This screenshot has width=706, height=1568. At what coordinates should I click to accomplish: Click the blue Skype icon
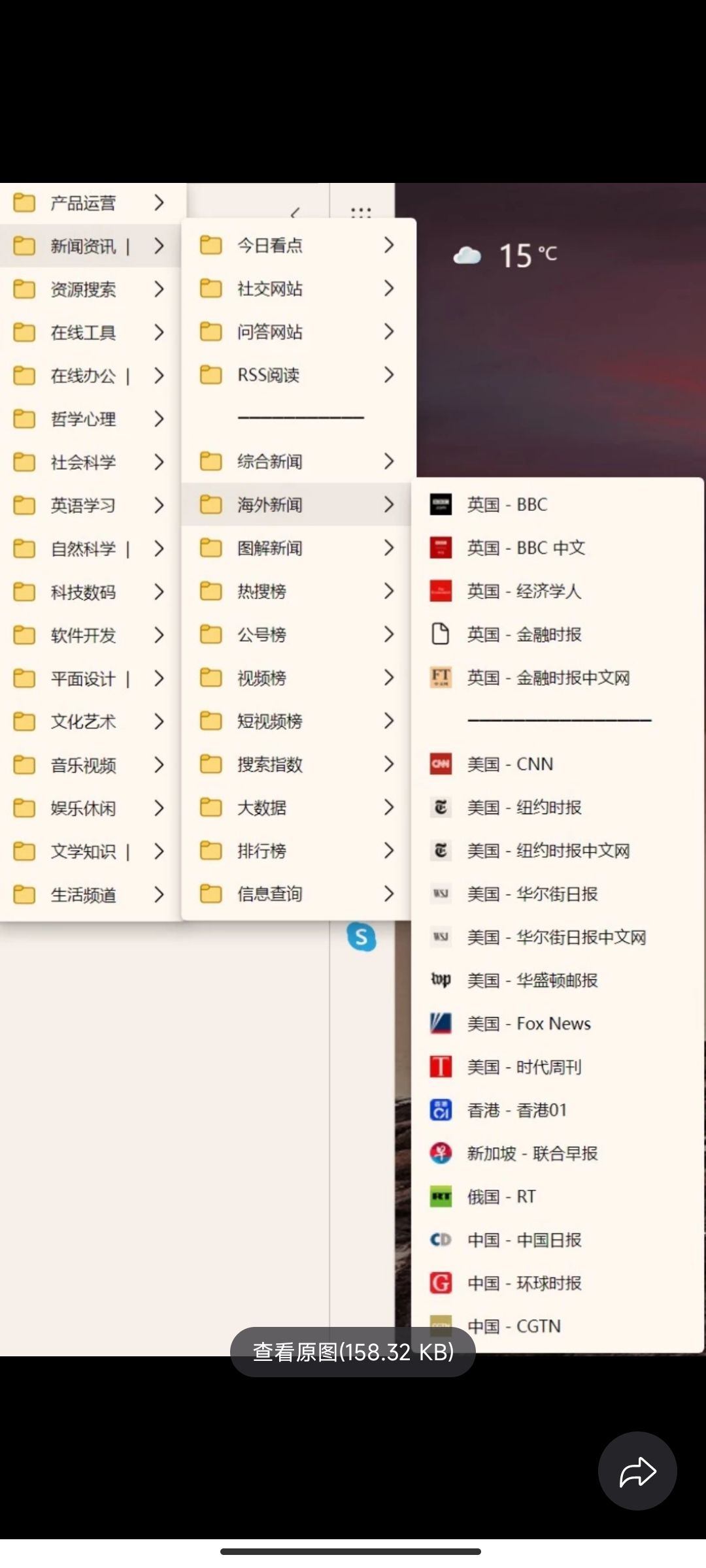[x=361, y=937]
